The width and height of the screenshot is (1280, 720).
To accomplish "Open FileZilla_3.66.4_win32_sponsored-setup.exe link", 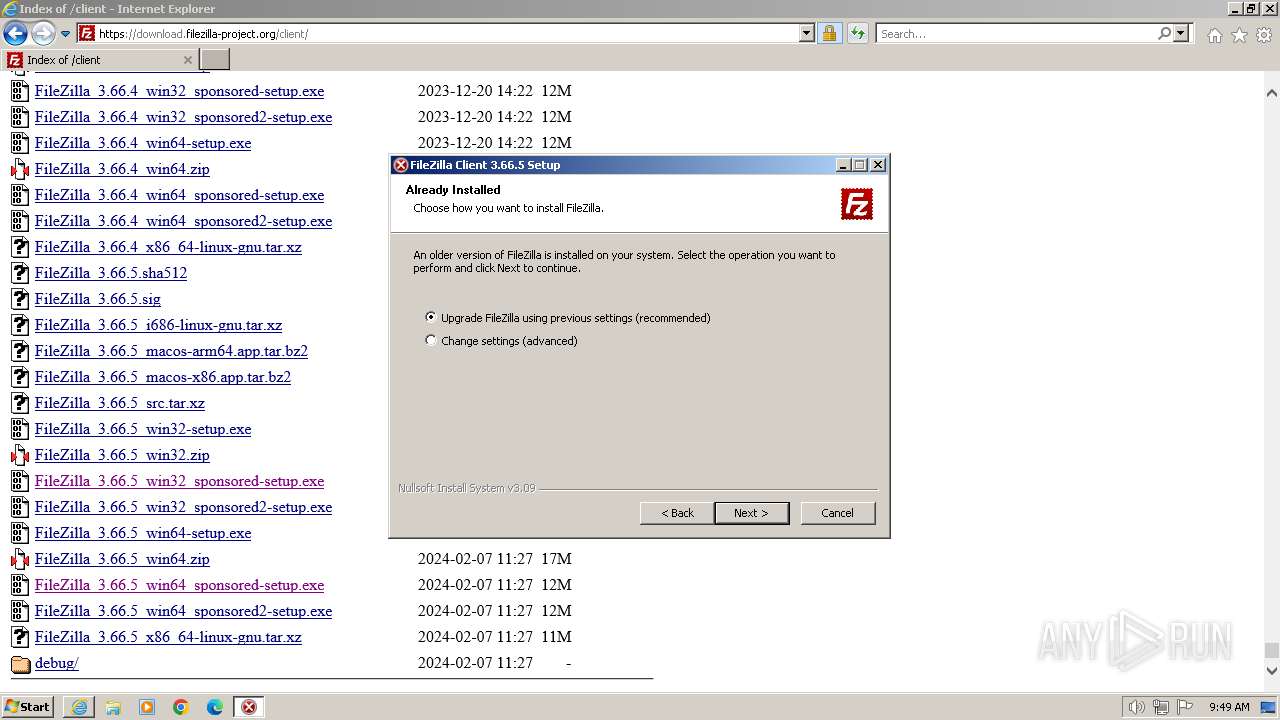I will coord(179,91).
